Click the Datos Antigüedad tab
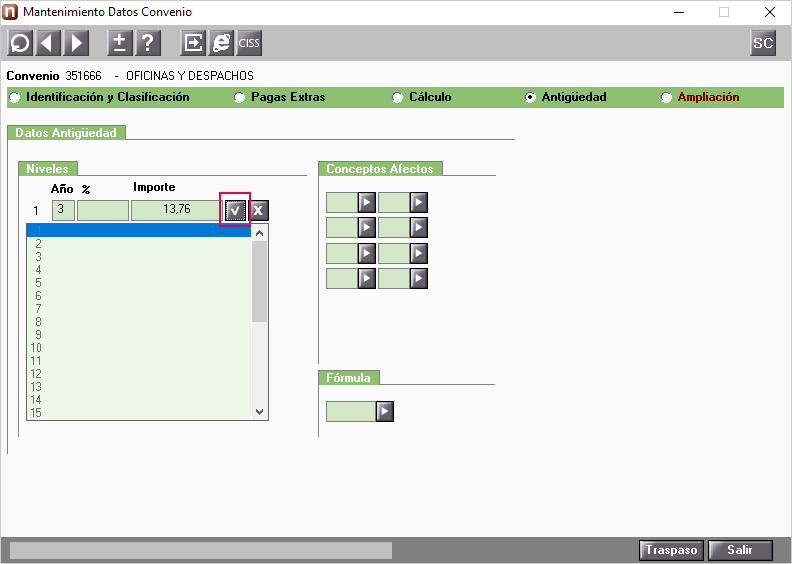Viewport: 792px width, 564px height. tap(66, 133)
